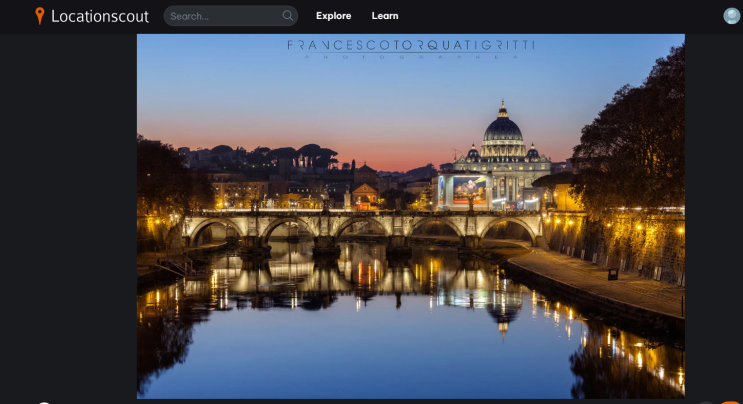Open the Rome bridge sunset photo
The height and width of the screenshot is (404, 743).
[411, 216]
